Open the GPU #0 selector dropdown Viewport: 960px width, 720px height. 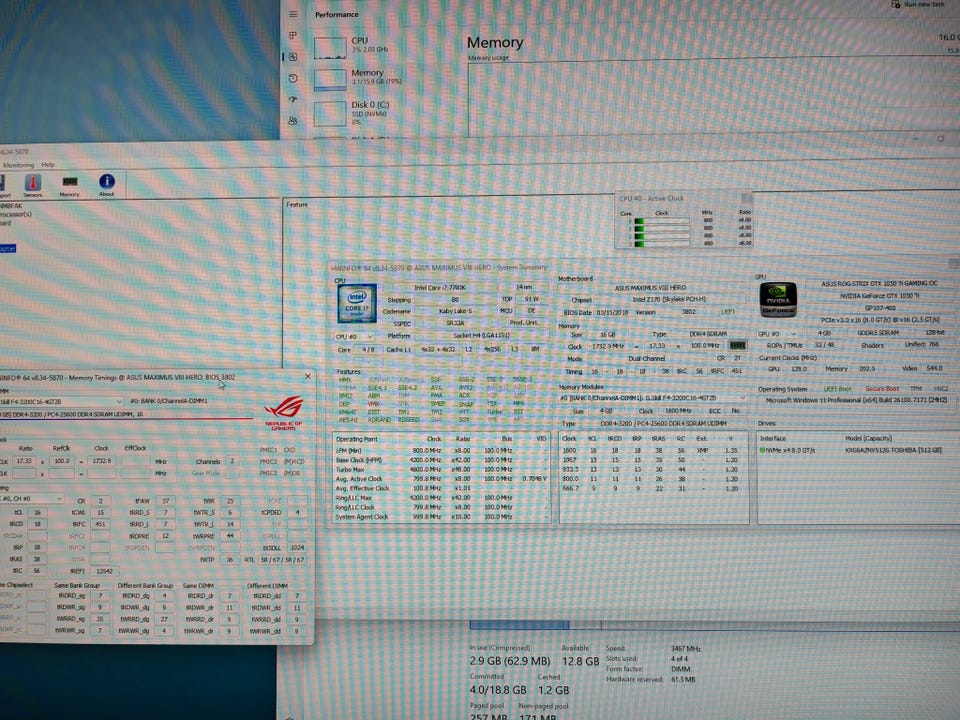[x=776, y=334]
